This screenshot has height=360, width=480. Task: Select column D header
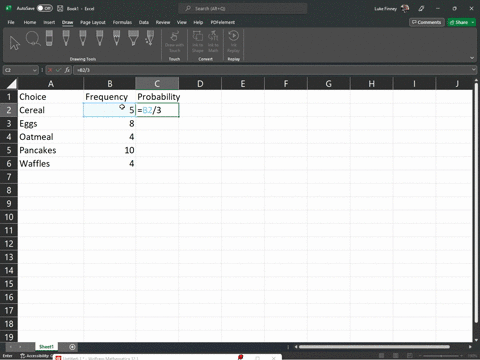click(x=200, y=83)
